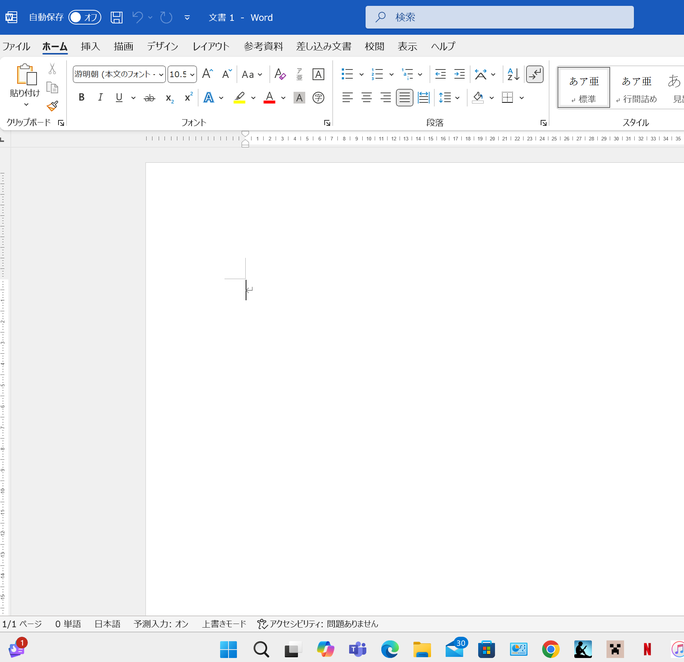Viewport: 684px width, 662px height.
Task: Click the Format Painter brush icon
Action: pos(52,105)
